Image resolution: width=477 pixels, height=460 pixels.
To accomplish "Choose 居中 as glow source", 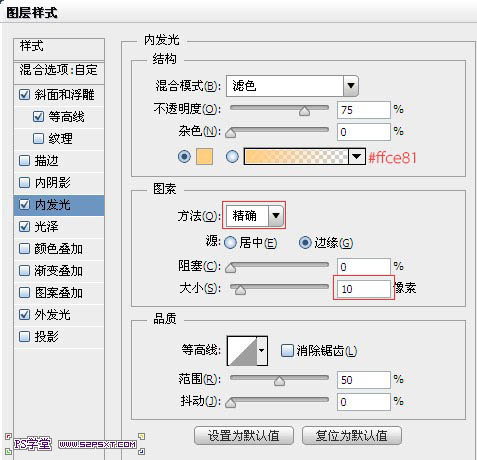I will (x=230, y=243).
